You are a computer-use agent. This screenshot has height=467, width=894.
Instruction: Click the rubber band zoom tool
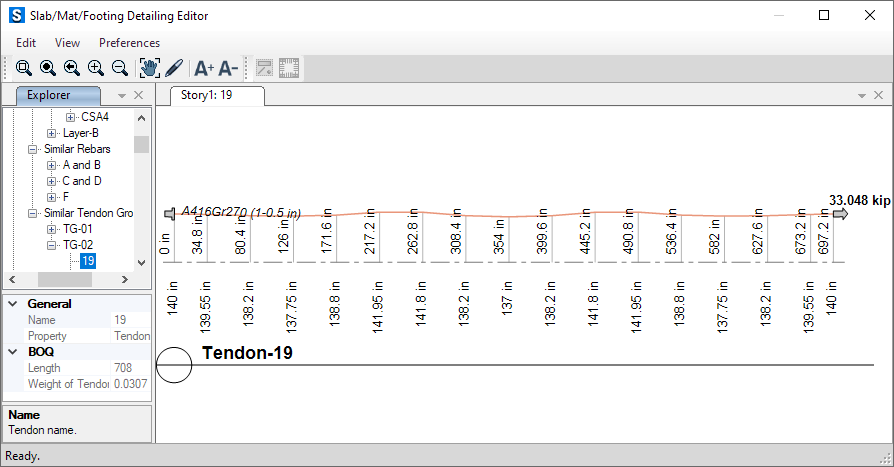click(24, 68)
